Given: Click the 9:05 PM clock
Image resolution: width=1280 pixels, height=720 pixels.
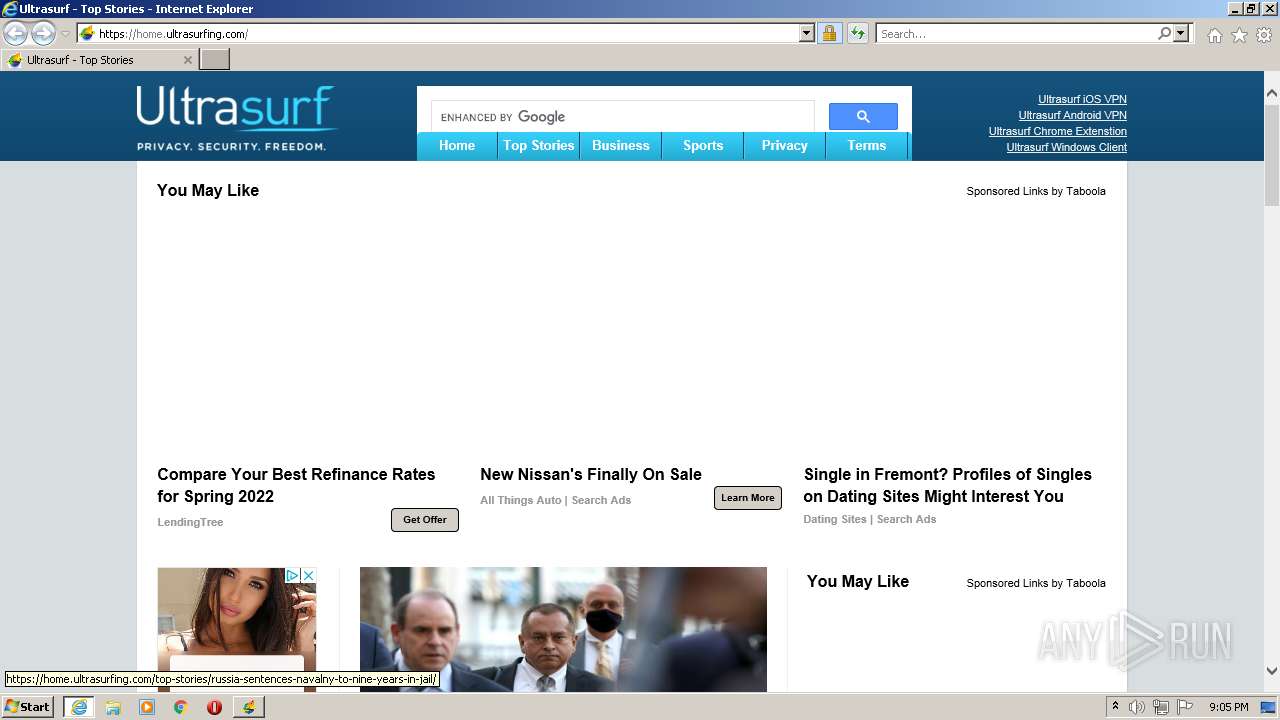Looking at the screenshot, I should (x=1228, y=707).
